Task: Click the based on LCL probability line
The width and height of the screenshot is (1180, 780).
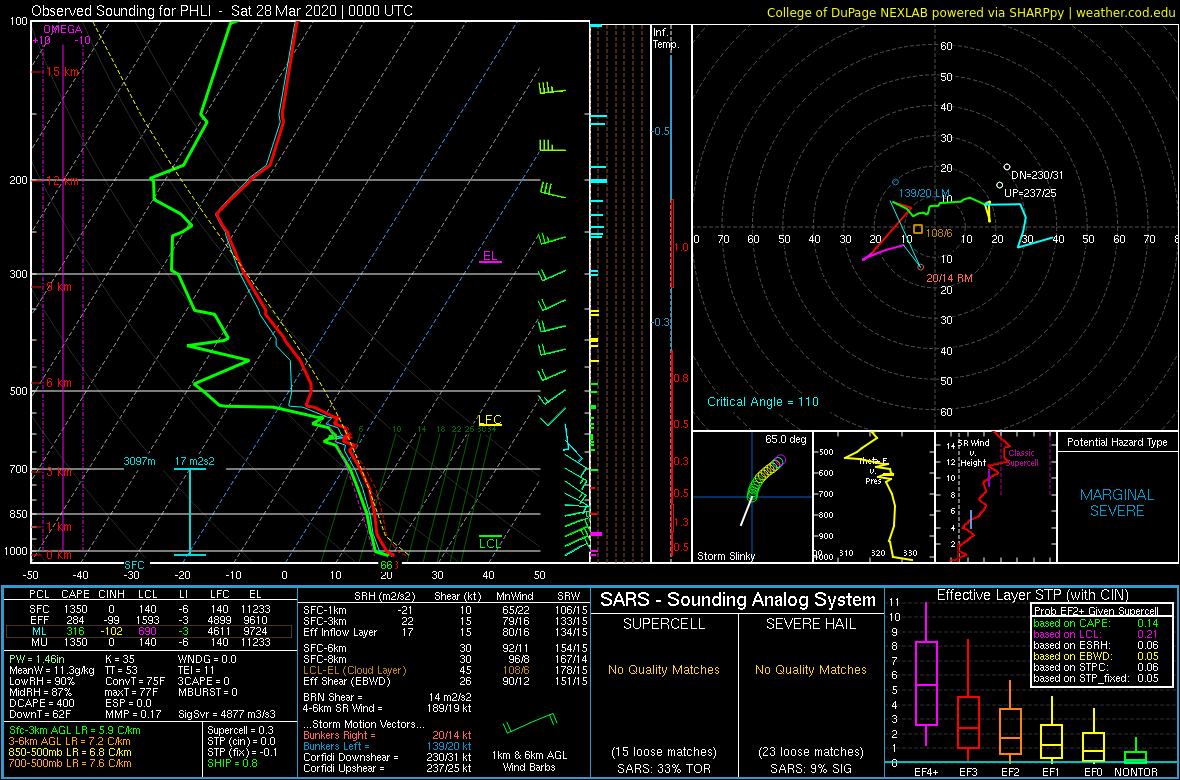Action: point(1094,634)
